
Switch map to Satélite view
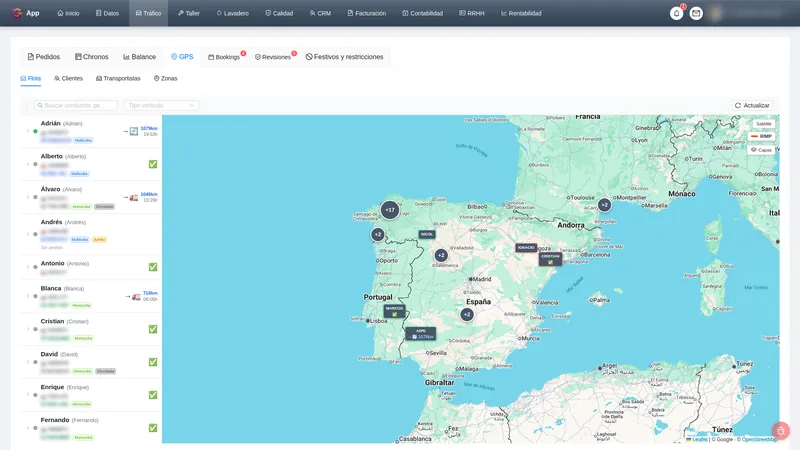[764, 124]
